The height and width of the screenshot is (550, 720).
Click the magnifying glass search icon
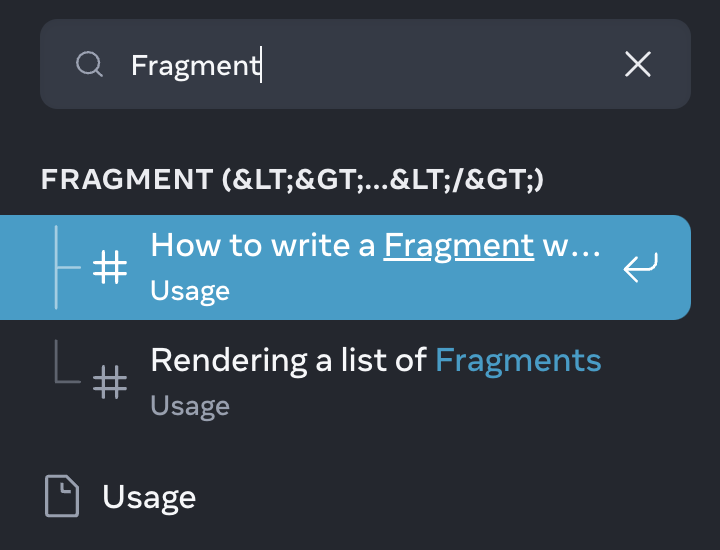(89, 64)
